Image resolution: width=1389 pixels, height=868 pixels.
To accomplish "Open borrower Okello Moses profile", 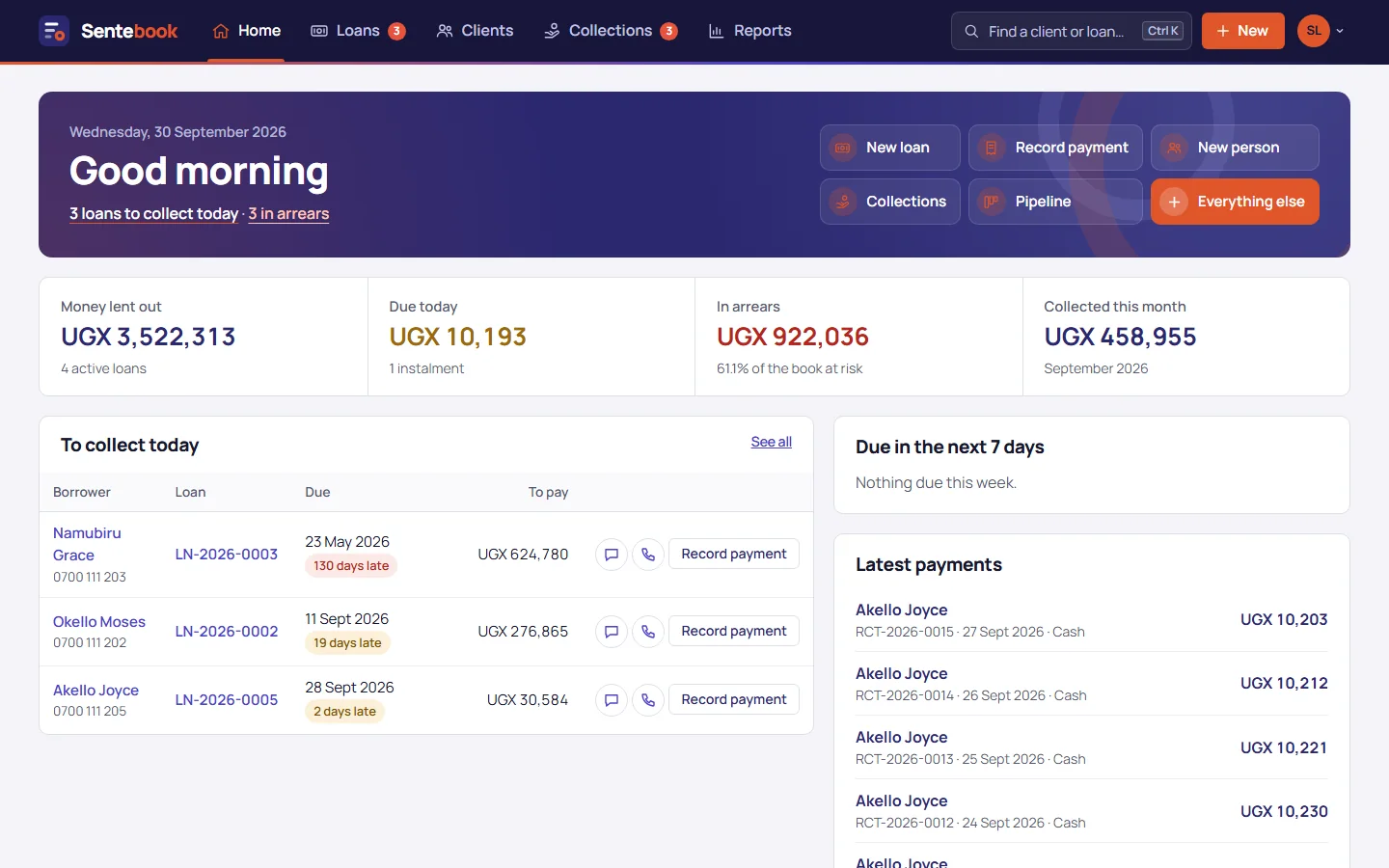I will (99, 622).
